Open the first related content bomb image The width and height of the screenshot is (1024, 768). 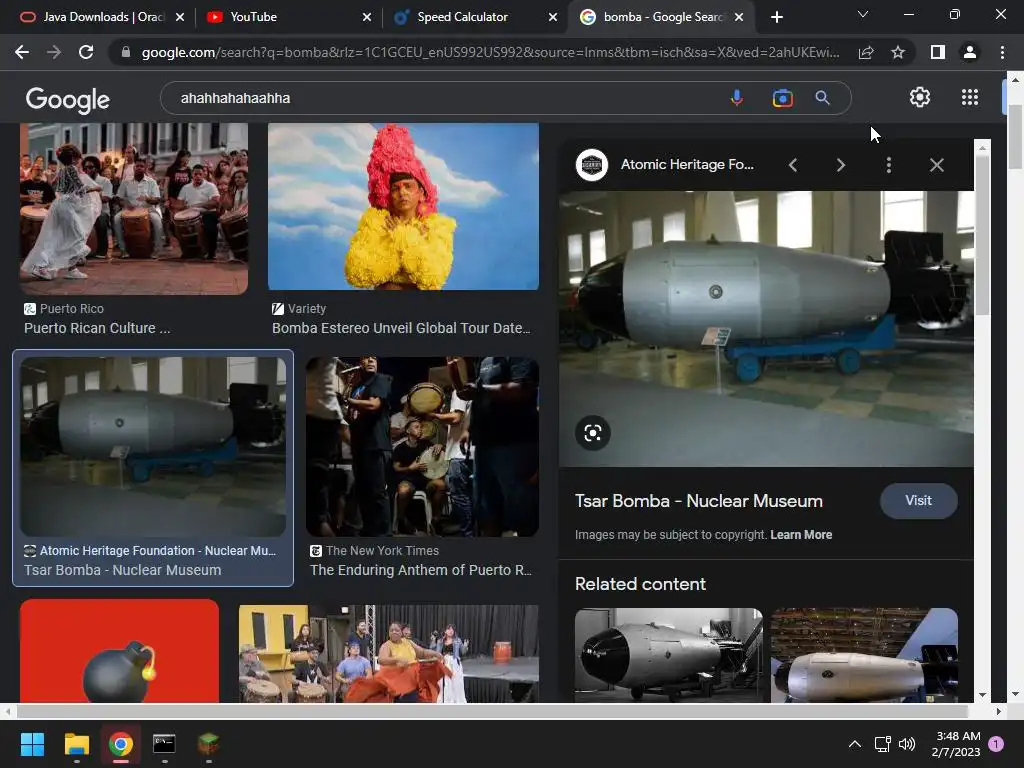click(x=669, y=655)
